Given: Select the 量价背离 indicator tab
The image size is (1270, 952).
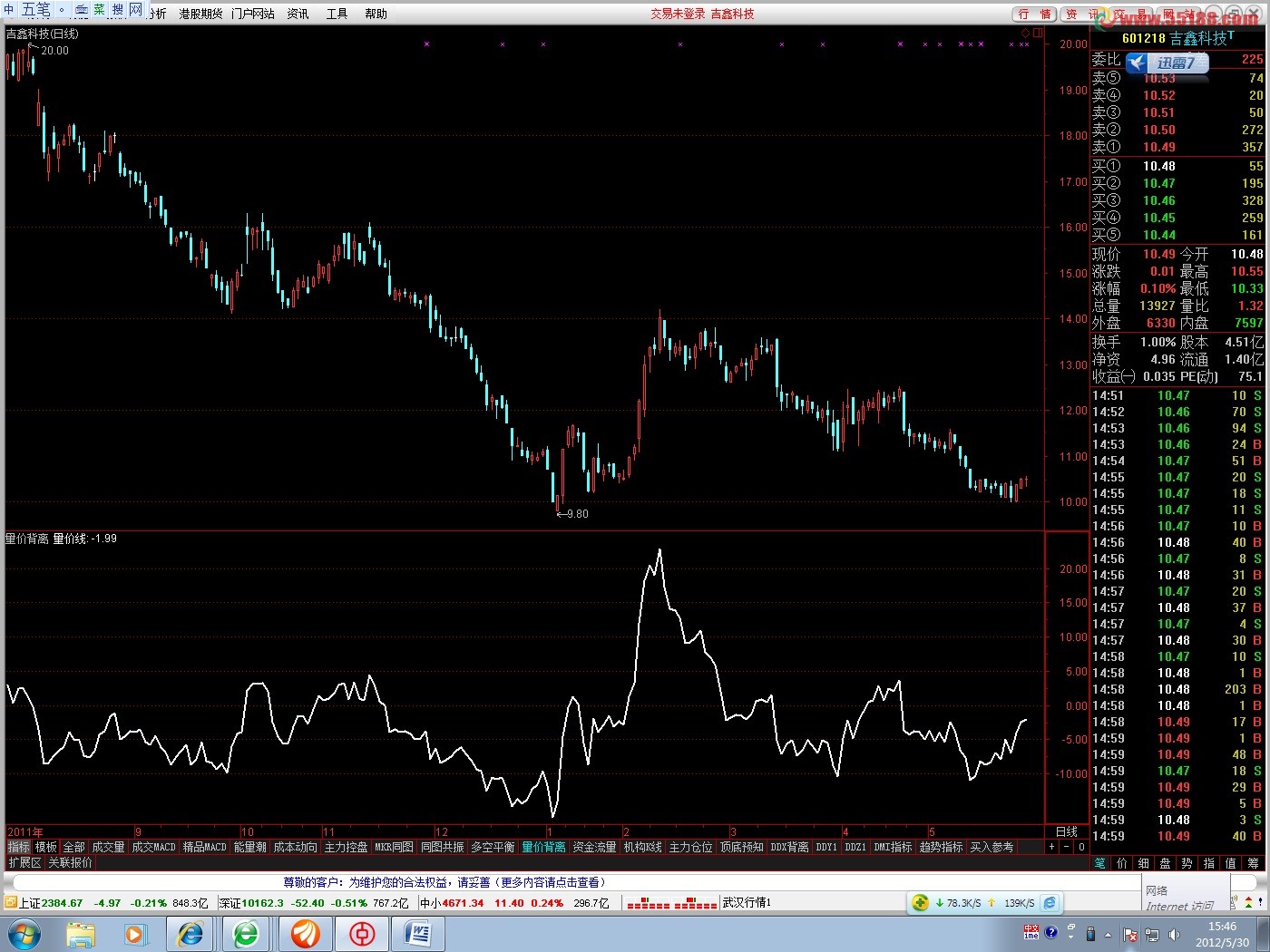Looking at the screenshot, I should coord(543,847).
